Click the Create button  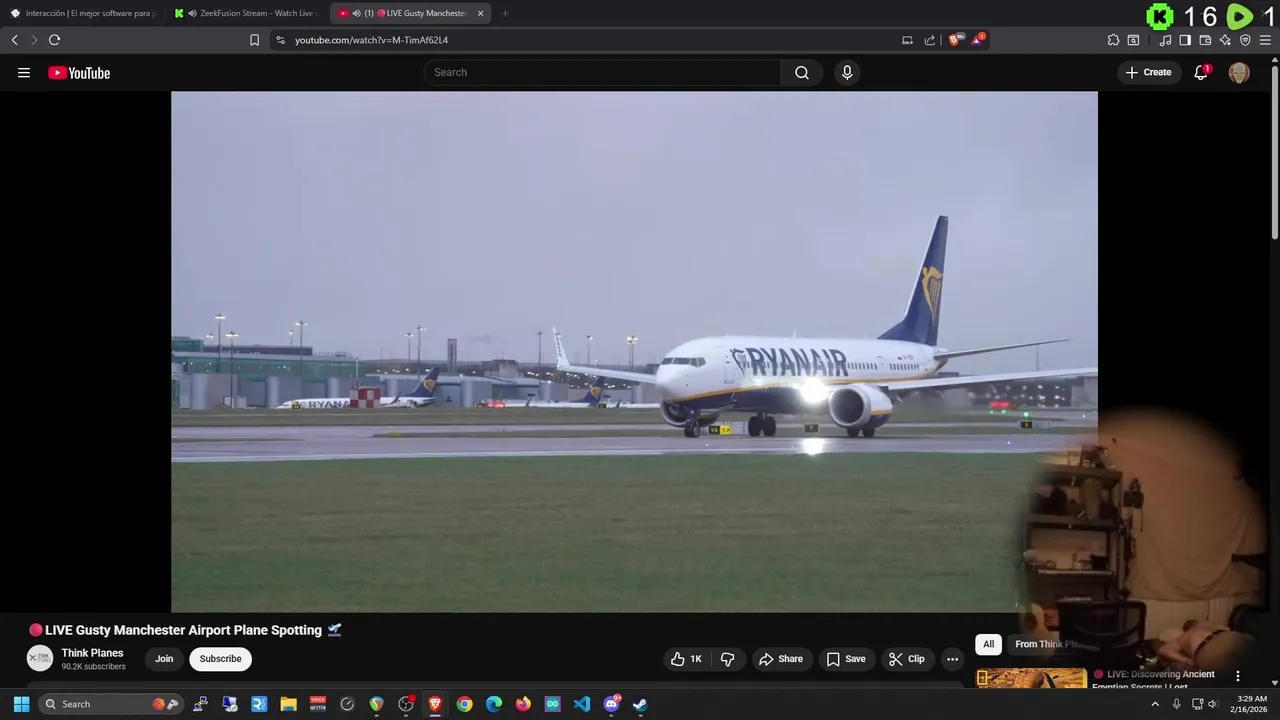pyautogui.click(x=1148, y=72)
